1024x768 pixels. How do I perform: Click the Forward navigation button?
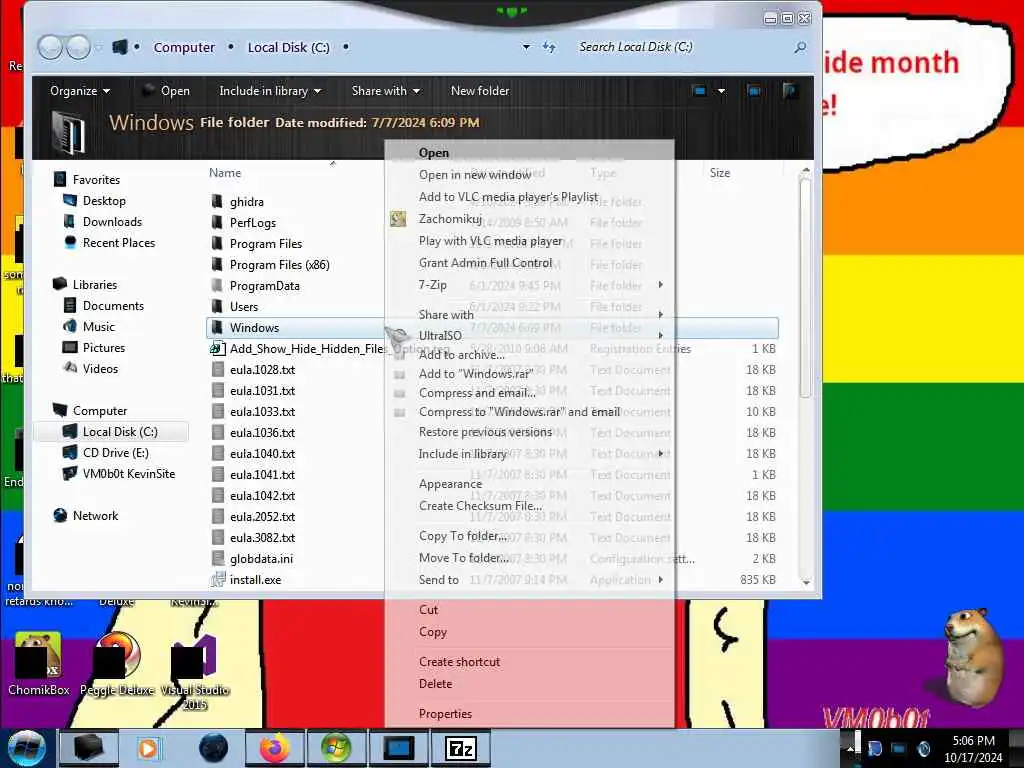pyautogui.click(x=78, y=47)
